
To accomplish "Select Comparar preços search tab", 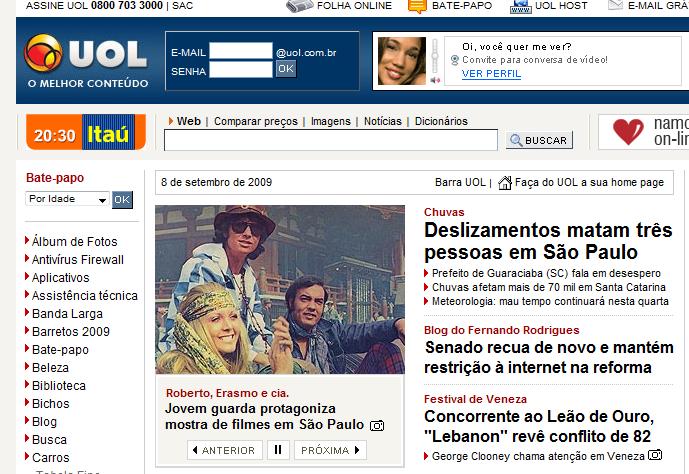I will [x=256, y=121].
